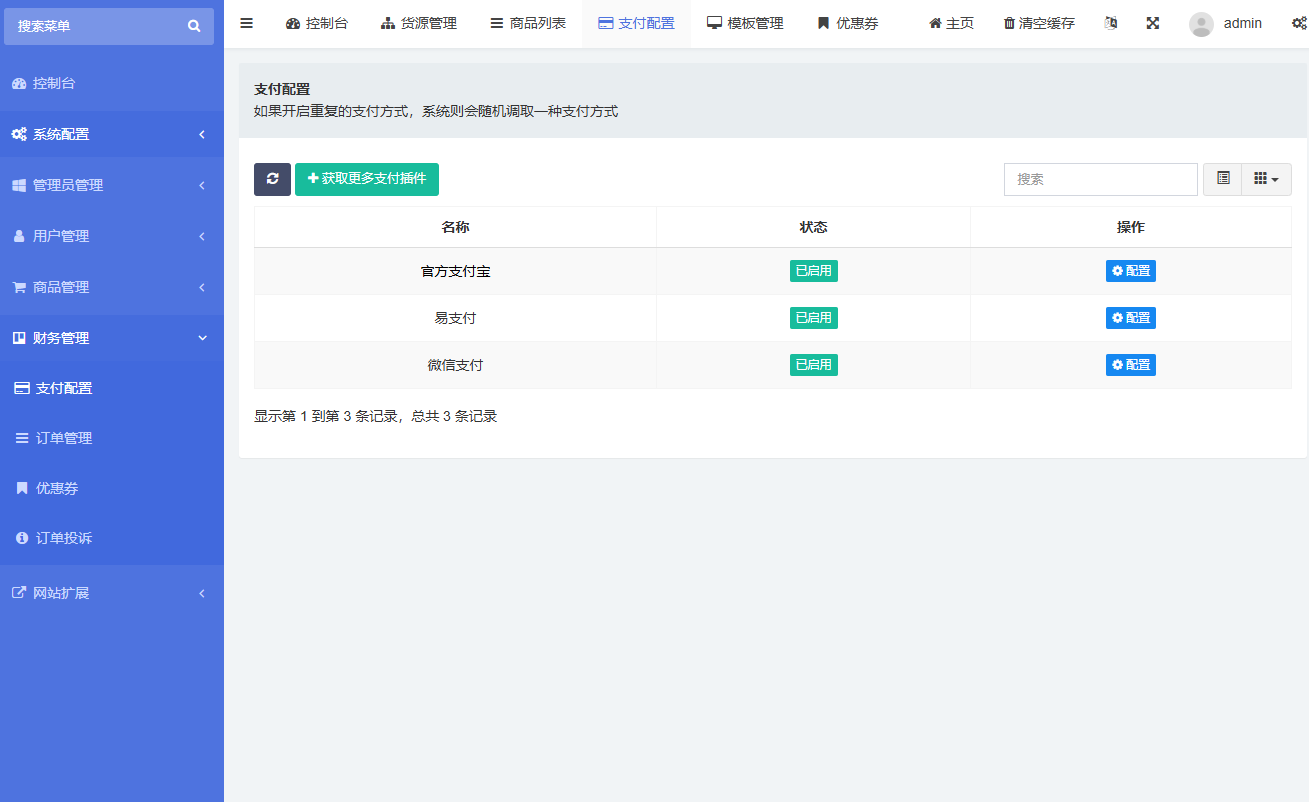Viewport: 1309px width, 802px height.
Task: Click the refresh icon above the payment table
Action: (x=271, y=179)
